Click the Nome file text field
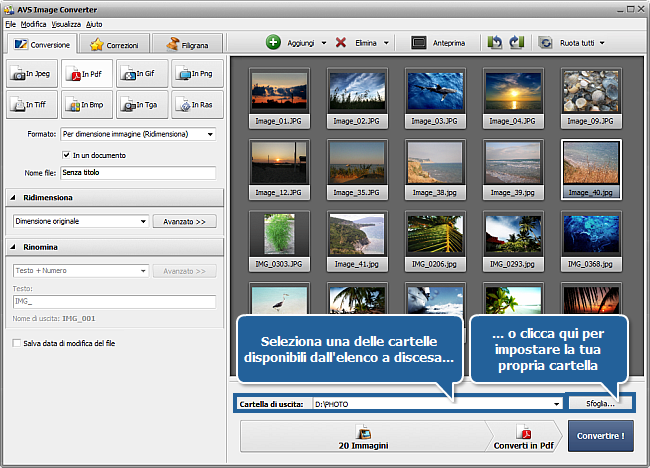Screen dimensions: 650x468 tap(137, 173)
